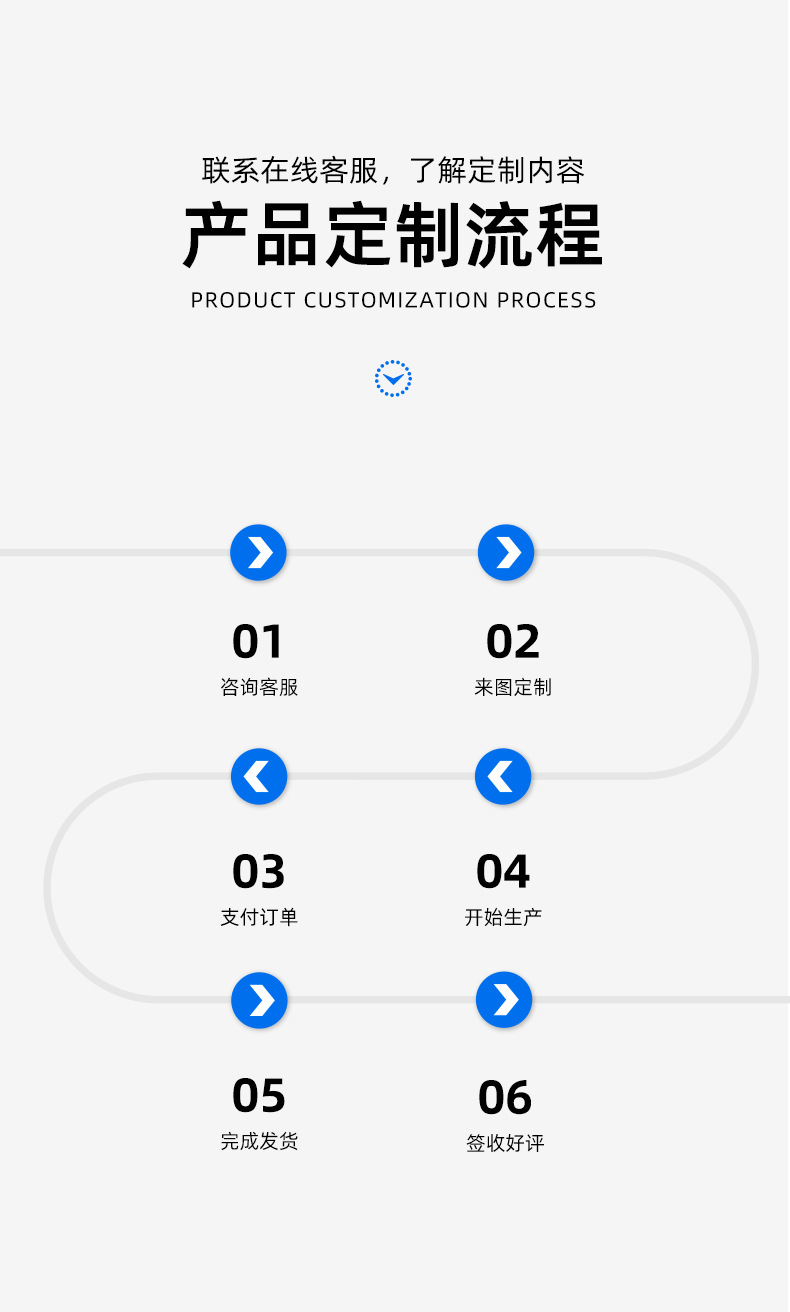790x1312 pixels.
Task: Select the 支付订单 step label
Action: [x=259, y=917]
